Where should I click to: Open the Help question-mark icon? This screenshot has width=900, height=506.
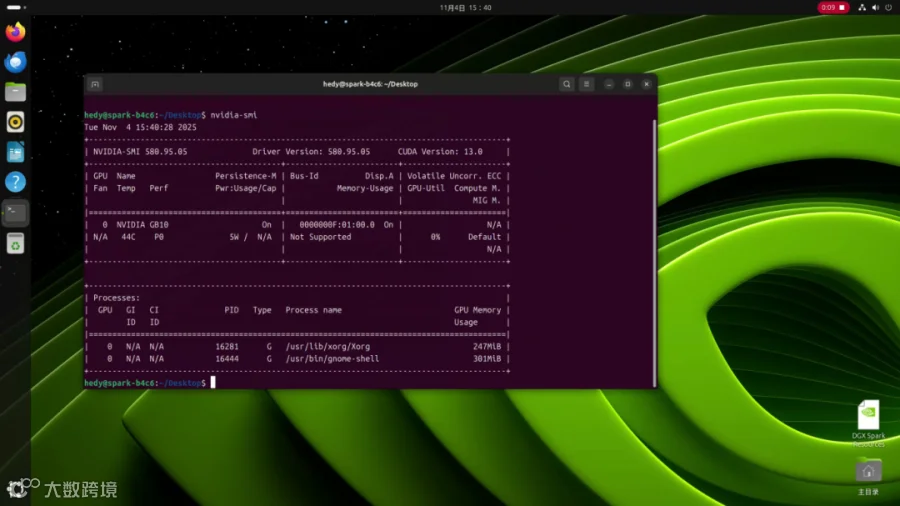coord(15,182)
